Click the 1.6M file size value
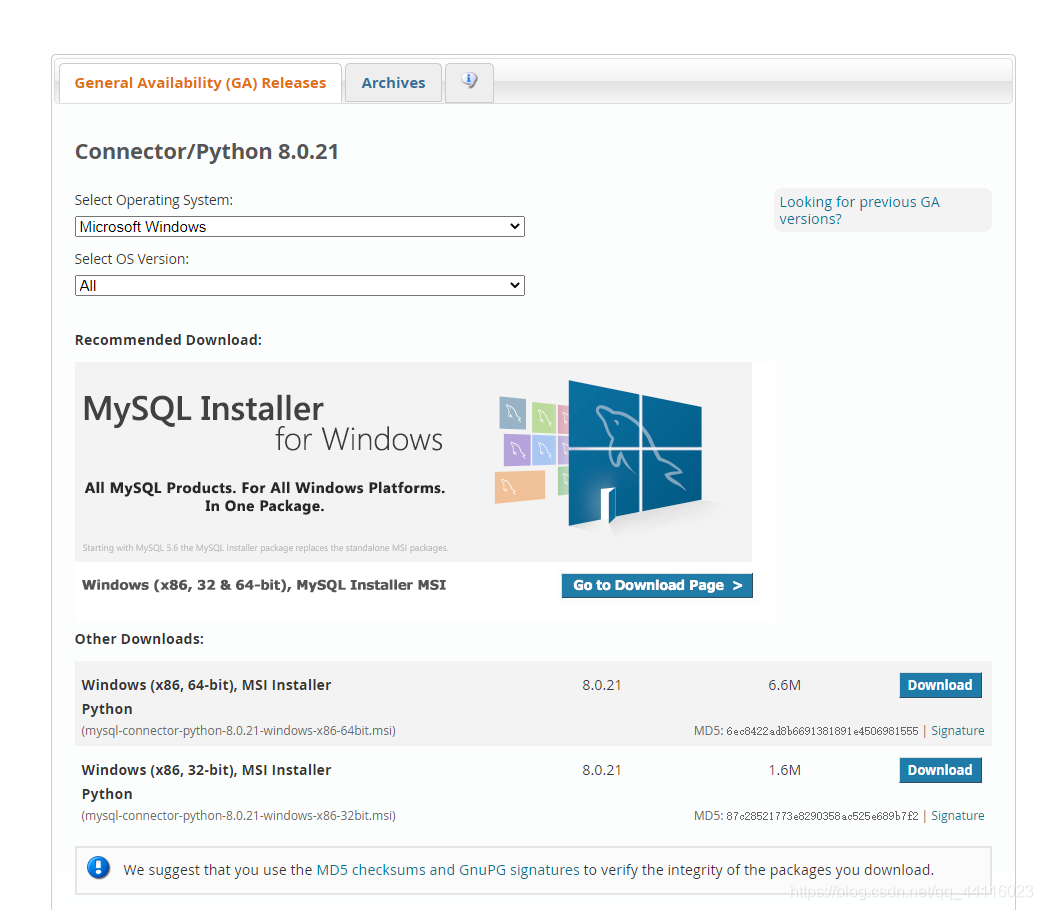The image size is (1043, 910). tap(784, 770)
